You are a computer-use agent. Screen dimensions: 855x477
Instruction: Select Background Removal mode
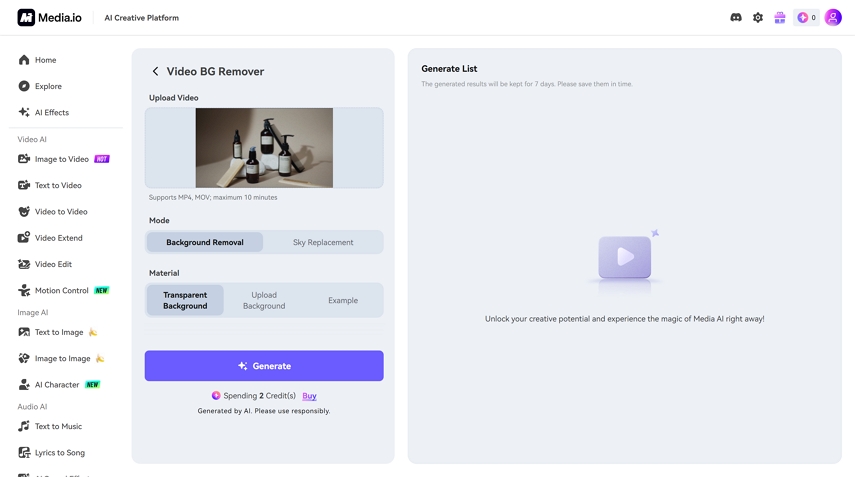(205, 243)
